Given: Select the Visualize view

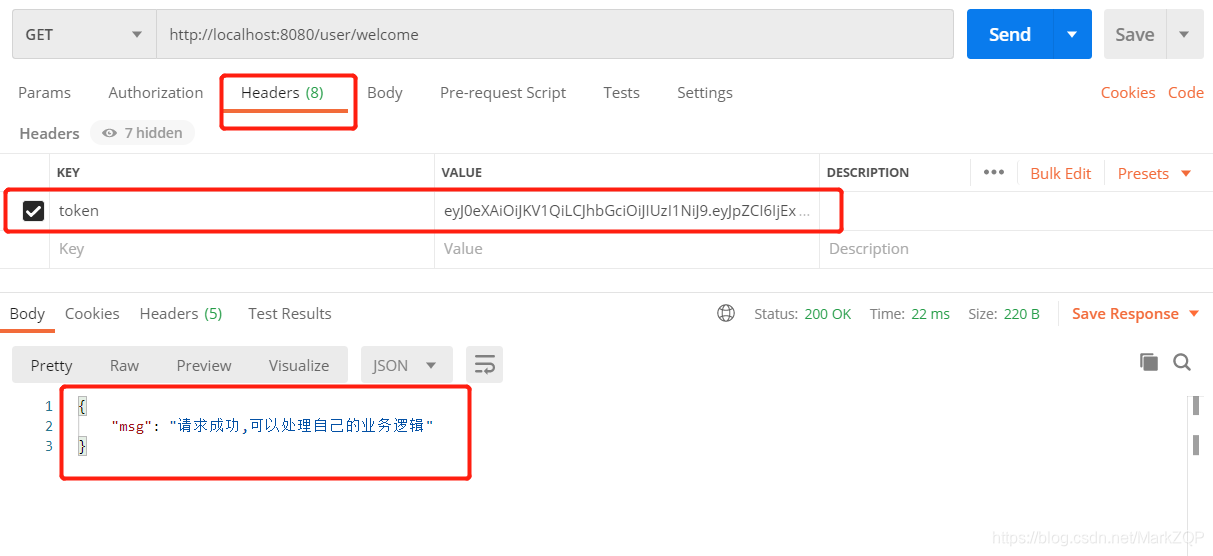Looking at the screenshot, I should coord(299,365).
